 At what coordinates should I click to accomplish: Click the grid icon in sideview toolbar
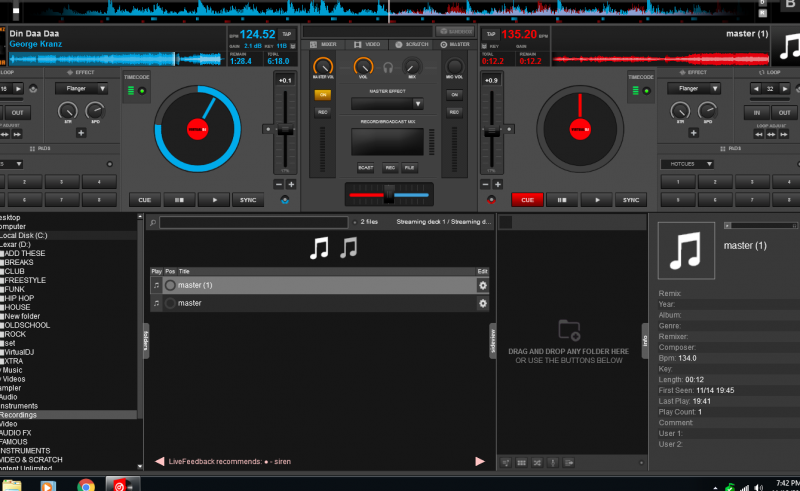(521, 462)
